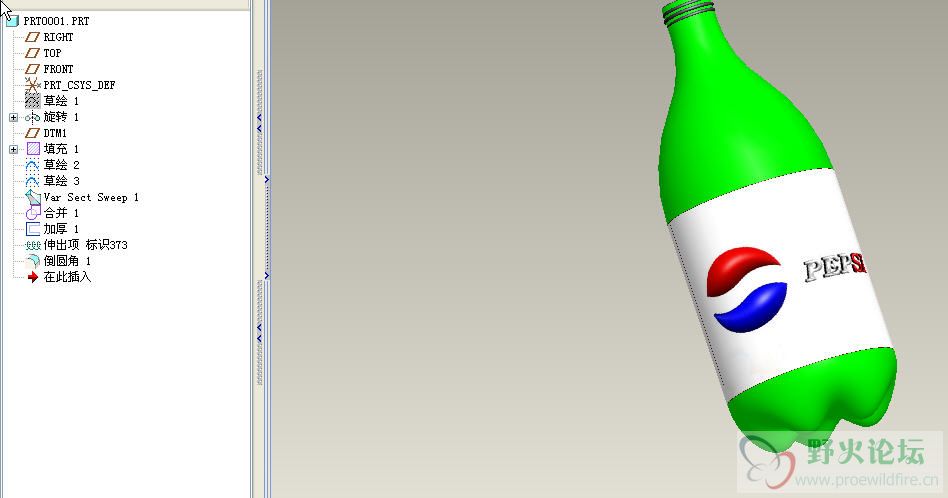Select the FRONT plane label
This screenshot has width=948, height=498.
[x=58, y=69]
